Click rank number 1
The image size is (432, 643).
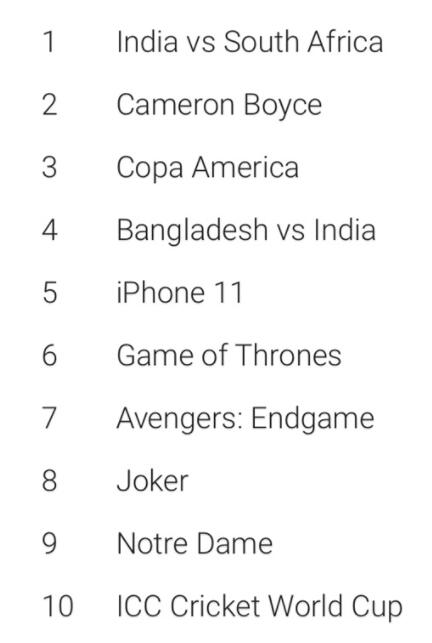(x=49, y=42)
